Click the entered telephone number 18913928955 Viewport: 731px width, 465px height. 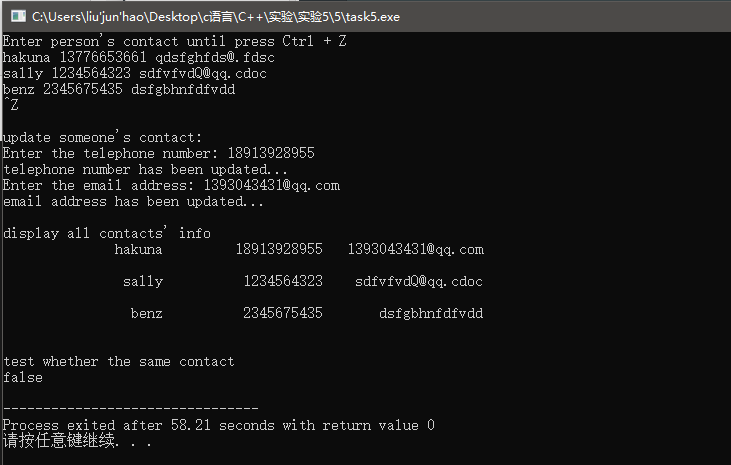(x=271, y=153)
